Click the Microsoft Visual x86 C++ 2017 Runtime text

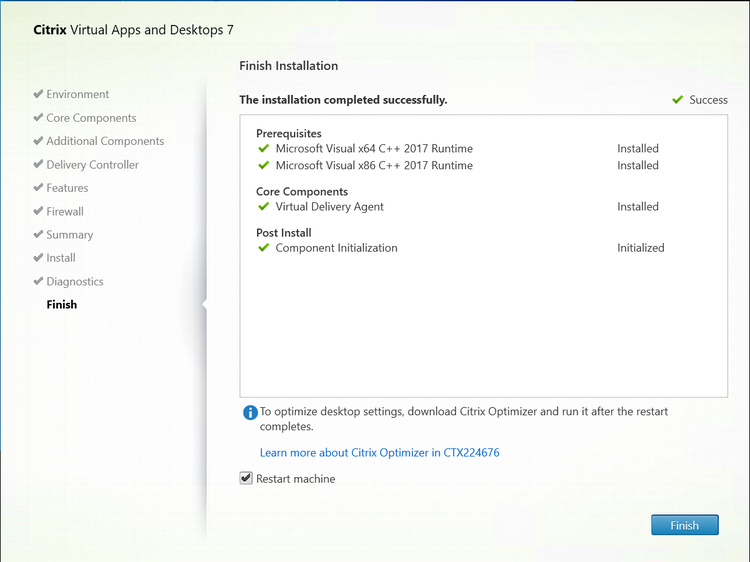(374, 165)
